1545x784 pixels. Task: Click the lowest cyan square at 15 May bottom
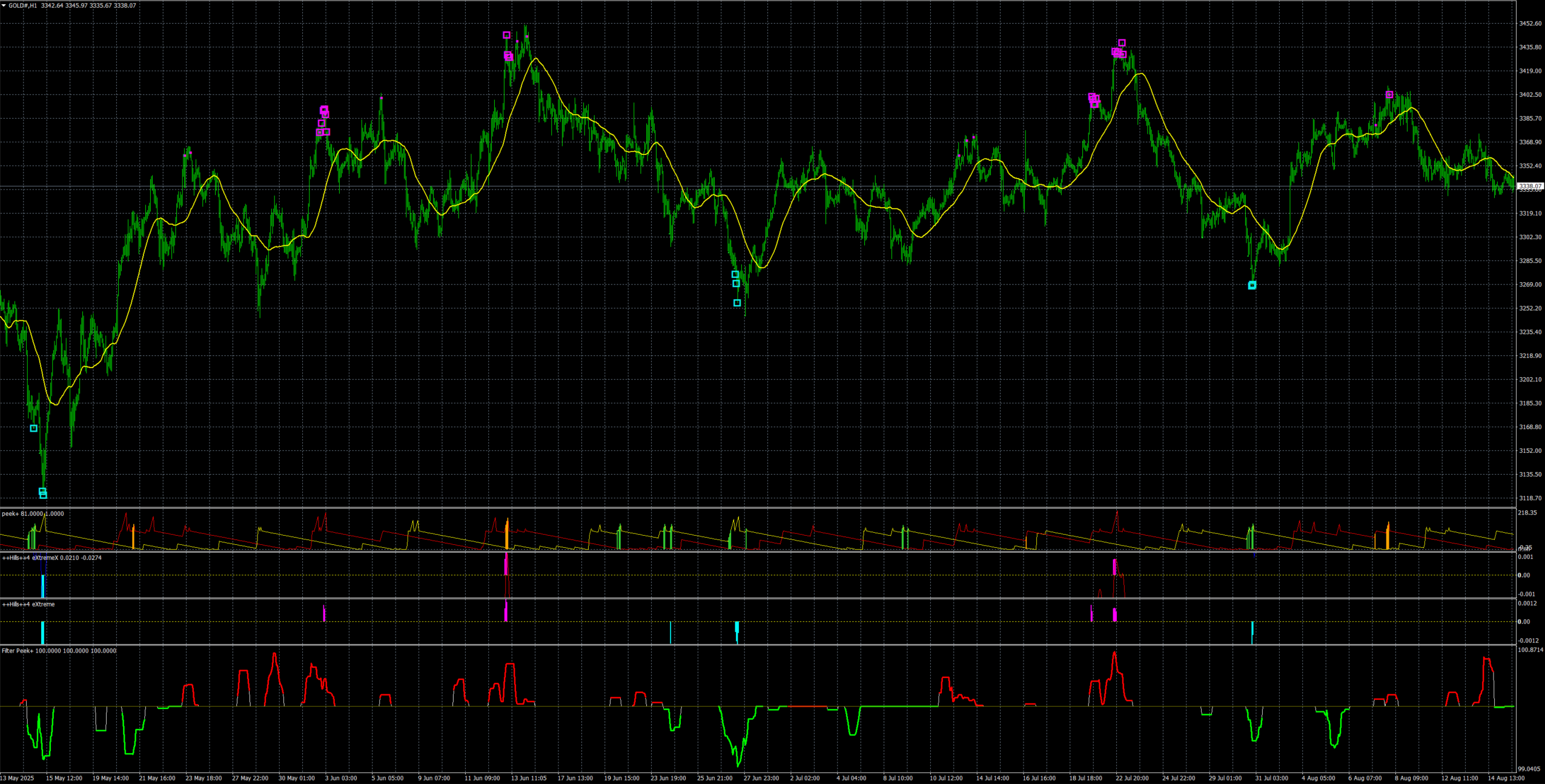point(43,495)
